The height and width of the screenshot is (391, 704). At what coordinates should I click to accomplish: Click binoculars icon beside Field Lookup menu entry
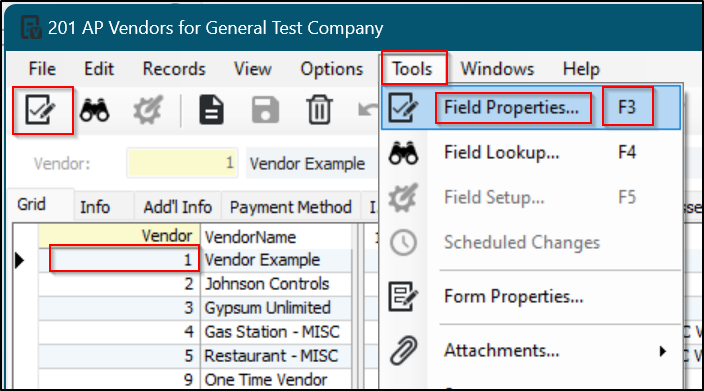403,153
